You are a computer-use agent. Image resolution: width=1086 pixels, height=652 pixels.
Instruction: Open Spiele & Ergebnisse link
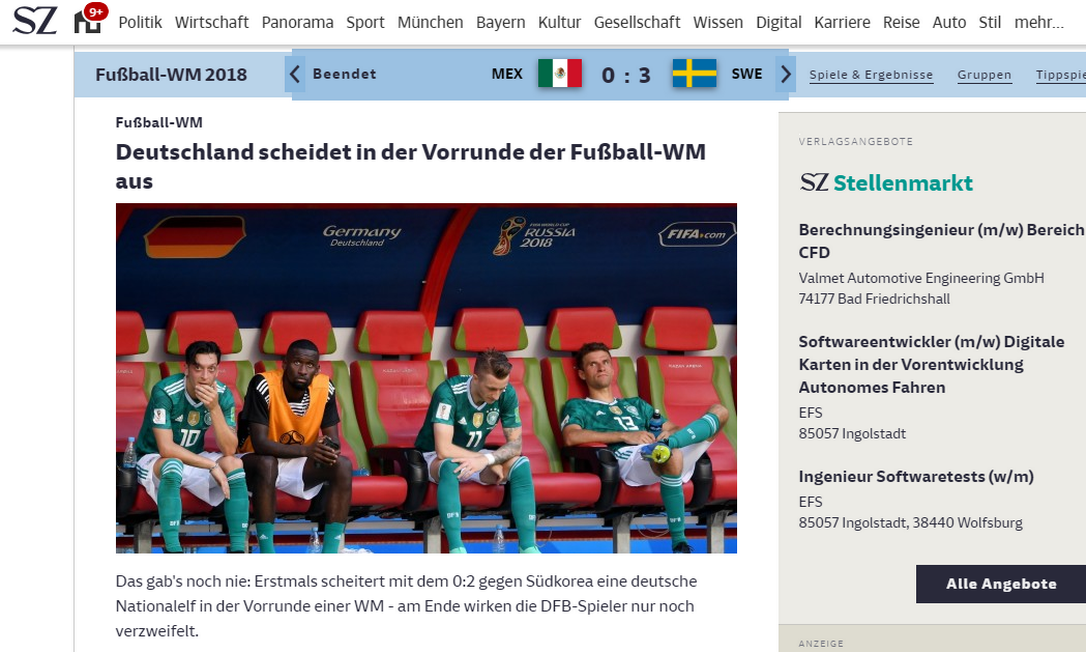point(871,75)
